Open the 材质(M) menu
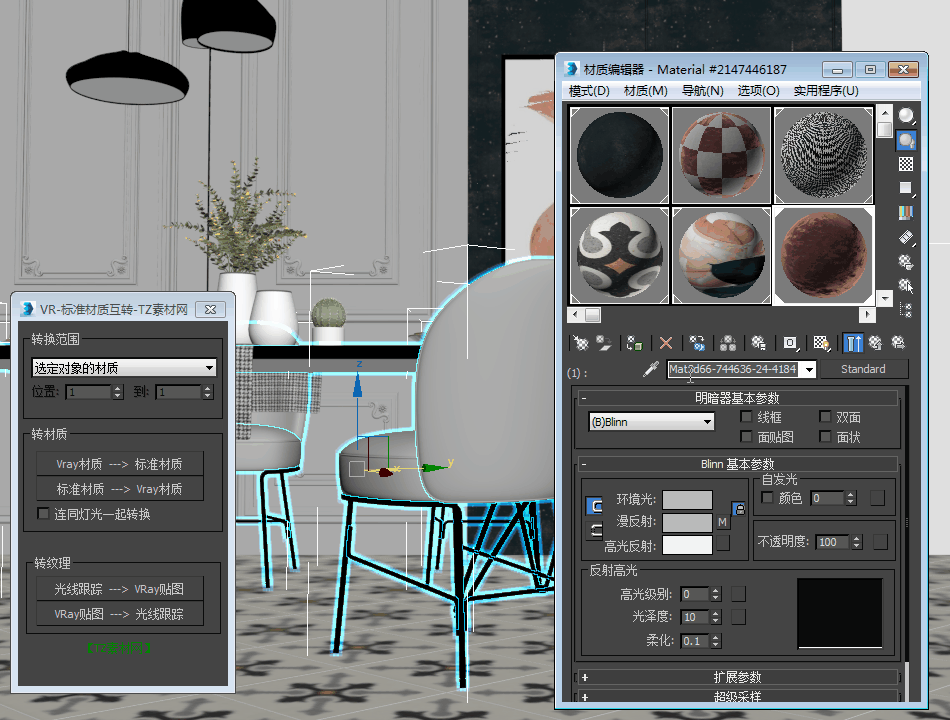 [645, 91]
